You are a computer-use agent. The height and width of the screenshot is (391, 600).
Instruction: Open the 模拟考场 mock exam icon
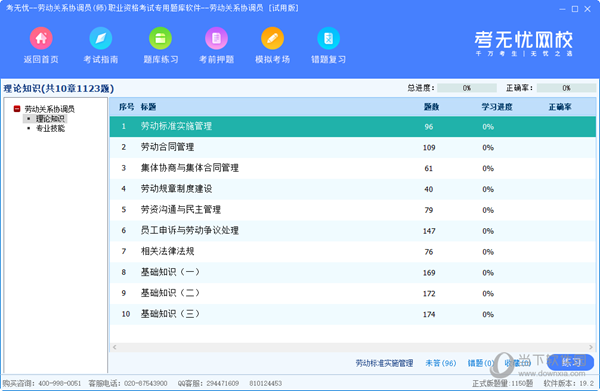point(272,39)
